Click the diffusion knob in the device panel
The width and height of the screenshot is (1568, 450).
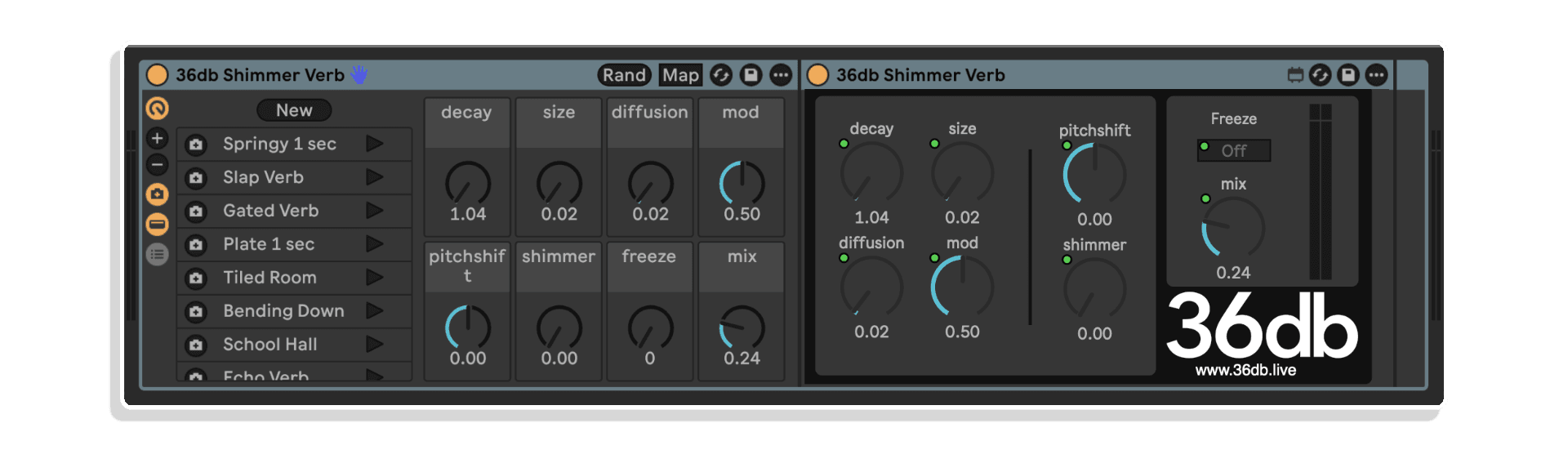point(871,287)
